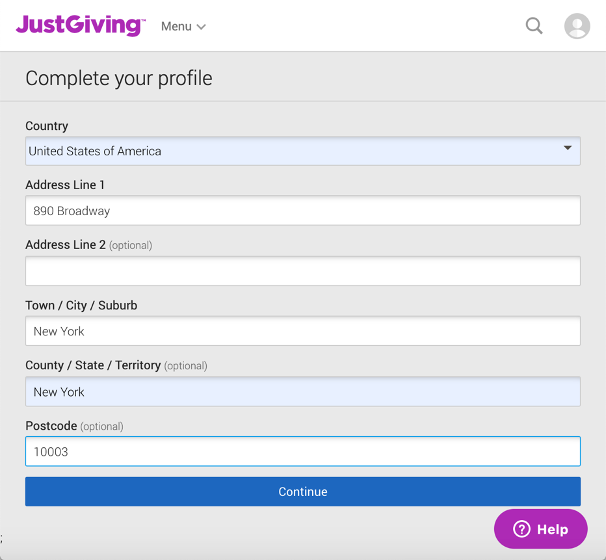This screenshot has width=606, height=560.
Task: Open the user profile avatar icon
Action: [x=577, y=26]
